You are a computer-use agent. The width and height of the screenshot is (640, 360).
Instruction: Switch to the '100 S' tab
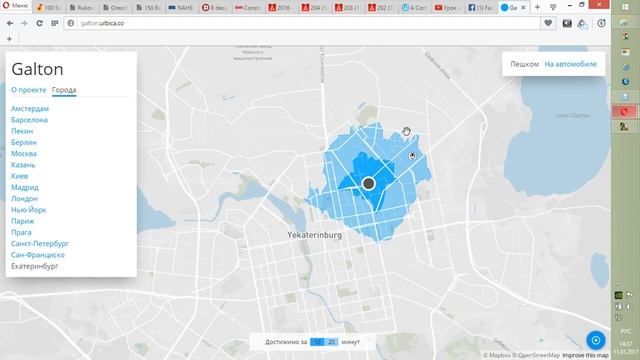[x=49, y=7]
